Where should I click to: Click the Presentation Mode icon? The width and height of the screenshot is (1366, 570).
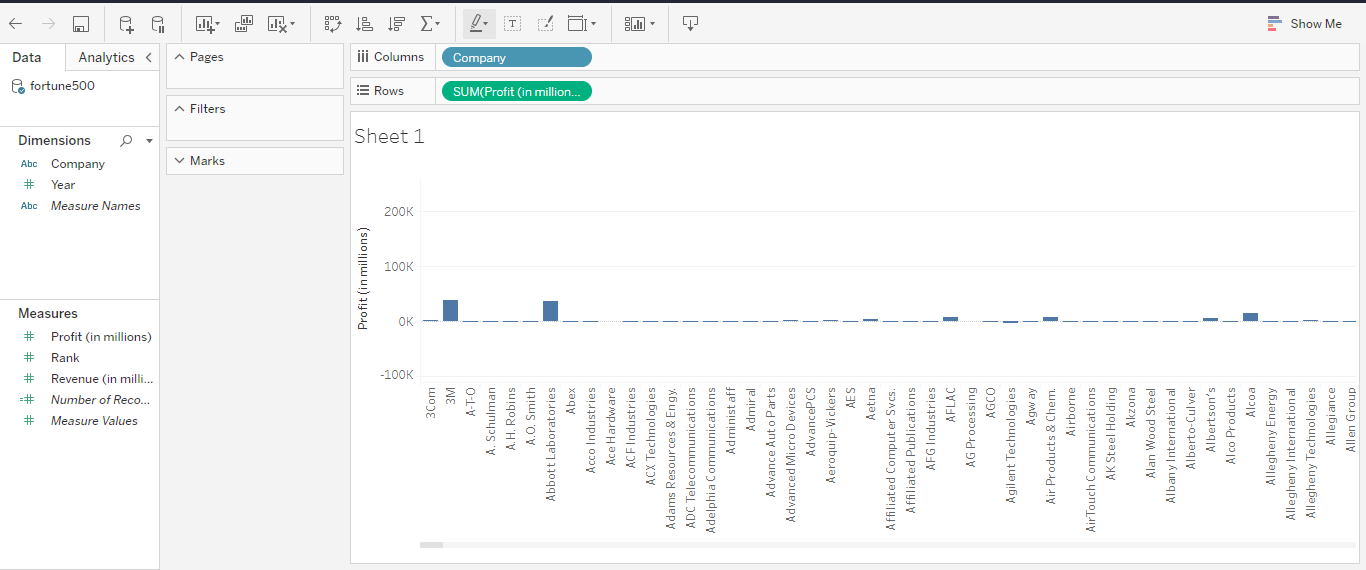click(x=690, y=24)
